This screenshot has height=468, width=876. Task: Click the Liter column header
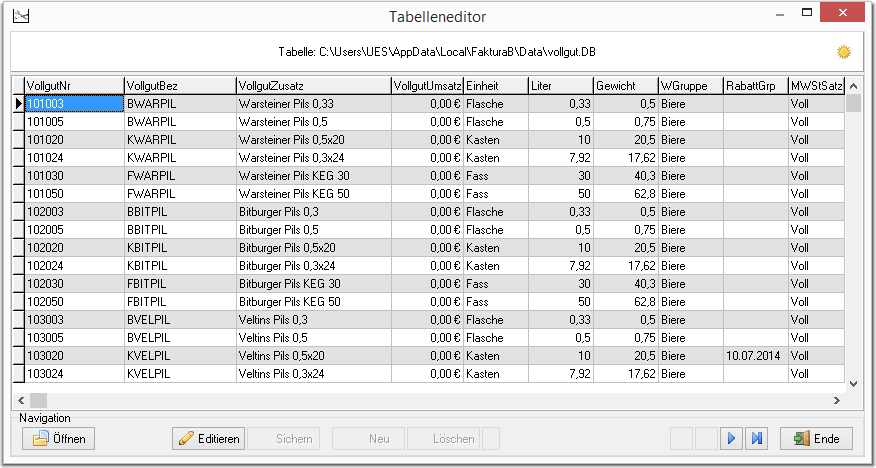pyautogui.click(x=561, y=86)
